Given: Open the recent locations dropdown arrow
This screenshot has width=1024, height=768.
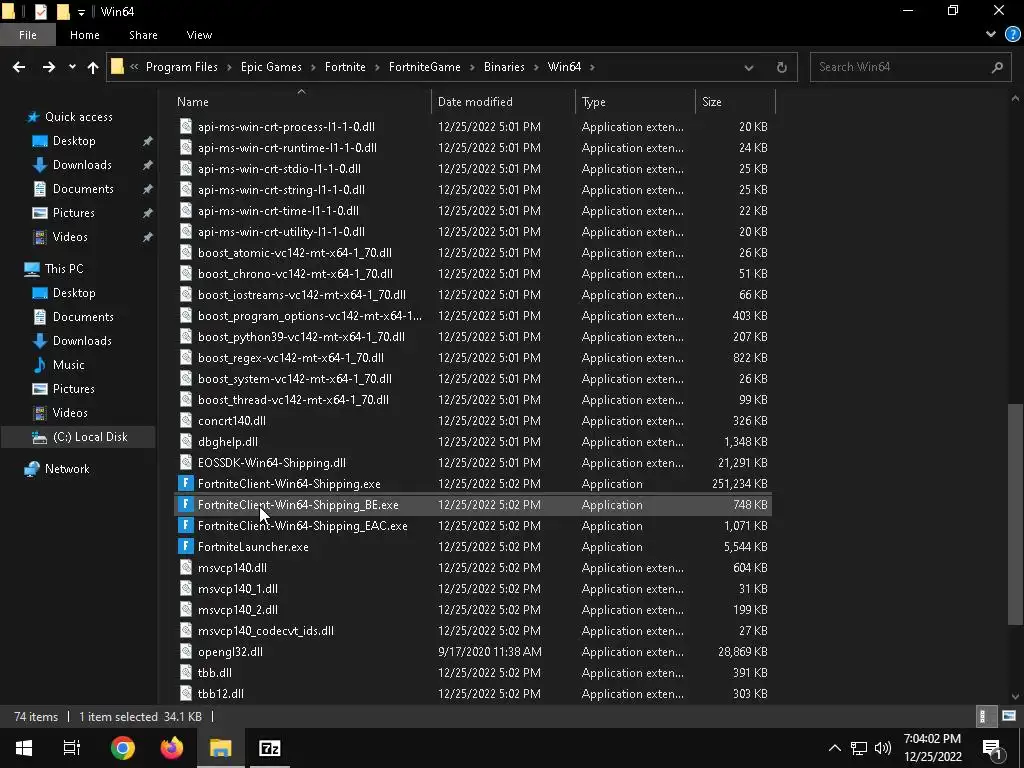Looking at the screenshot, I should click(x=72, y=67).
